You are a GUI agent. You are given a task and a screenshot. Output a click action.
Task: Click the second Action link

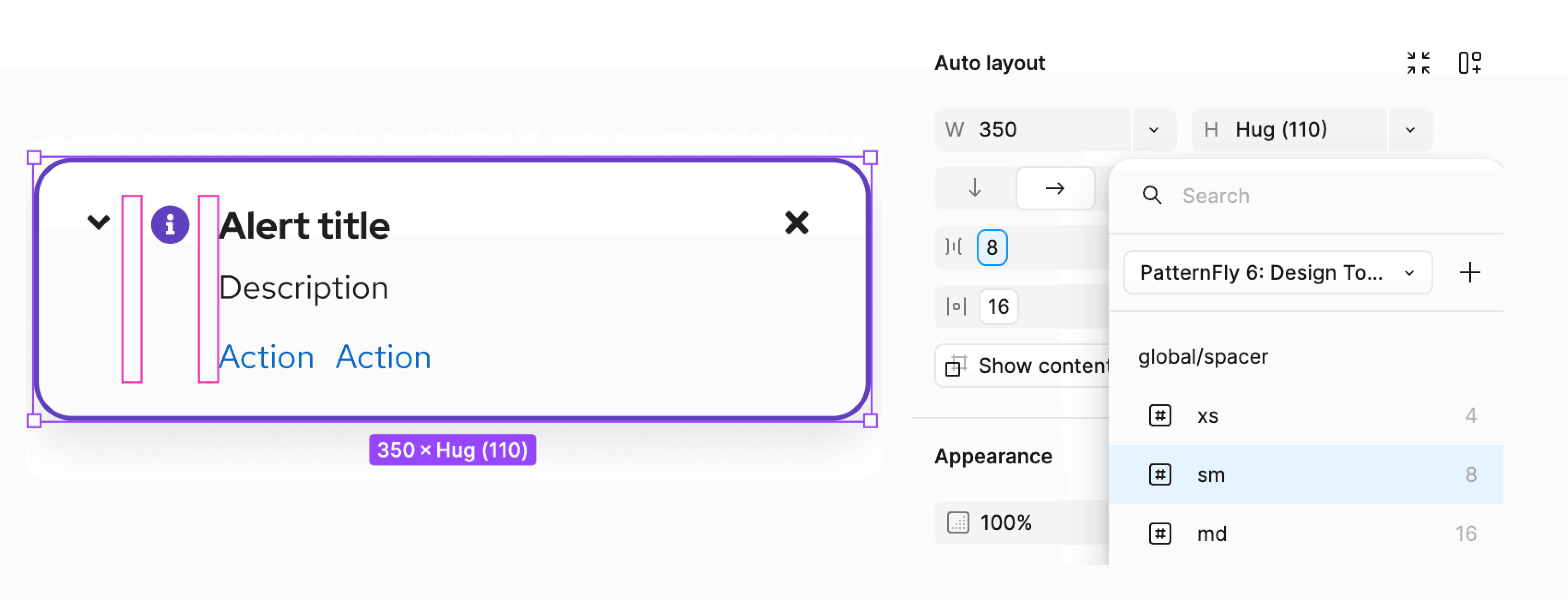(x=384, y=357)
